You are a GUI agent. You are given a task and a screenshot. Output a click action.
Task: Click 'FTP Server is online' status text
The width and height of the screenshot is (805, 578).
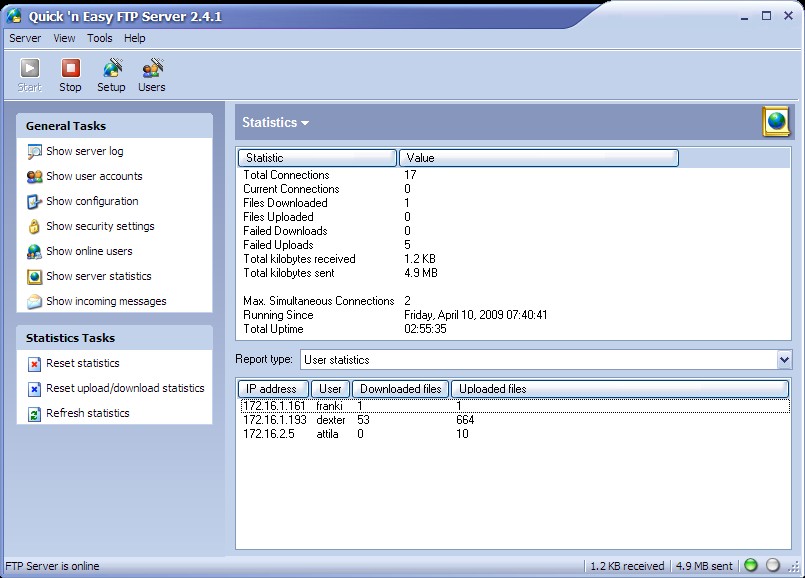click(x=52, y=566)
